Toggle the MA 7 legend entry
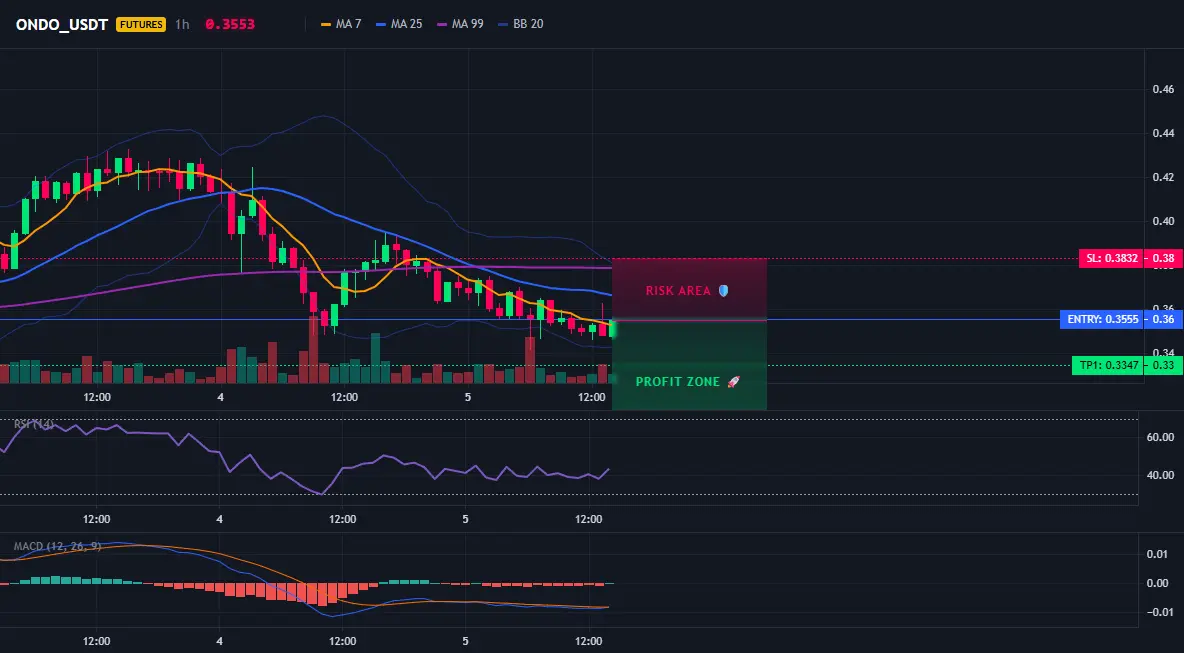Screen dimensions: 1184x653 point(341,24)
